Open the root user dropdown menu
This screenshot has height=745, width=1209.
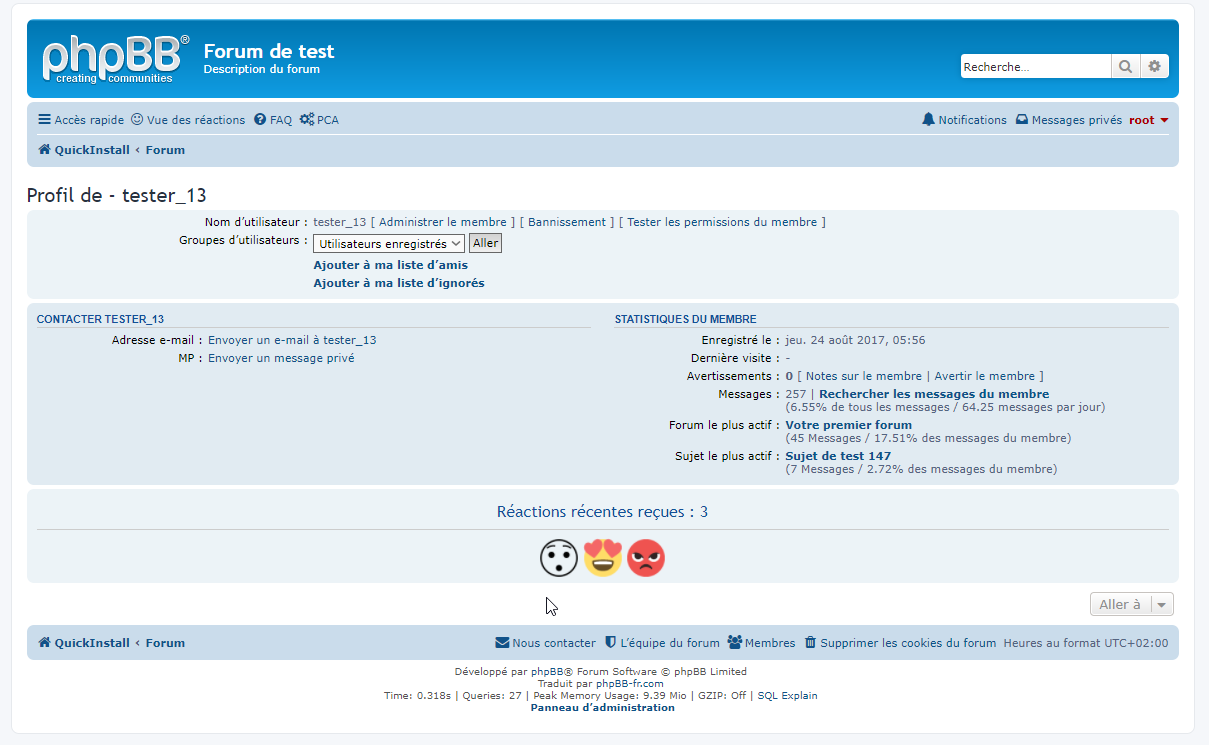click(x=1148, y=120)
